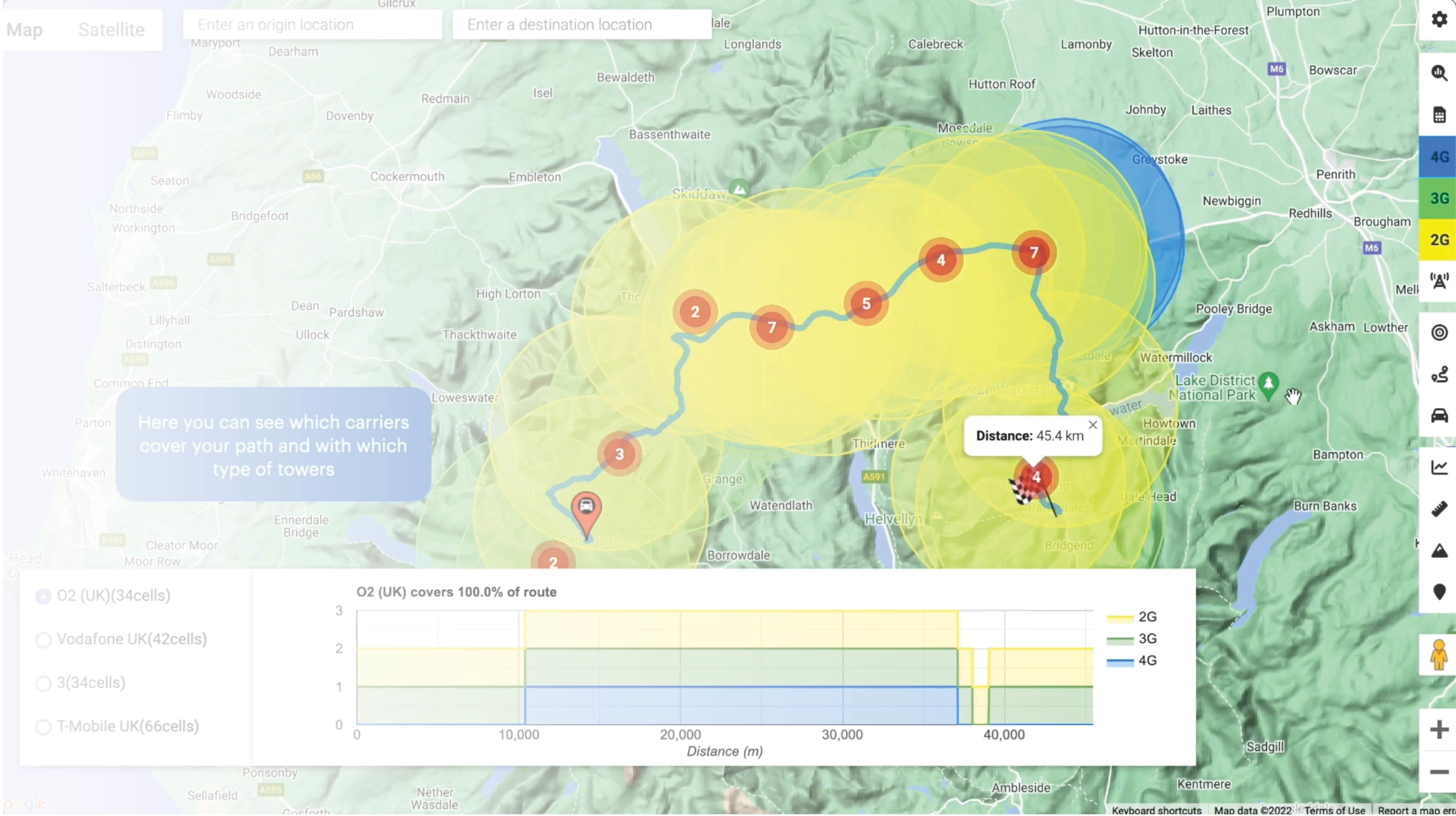Select 3 (34cells) carrier radio button
This screenshot has height=816, width=1456.
pyautogui.click(x=43, y=683)
